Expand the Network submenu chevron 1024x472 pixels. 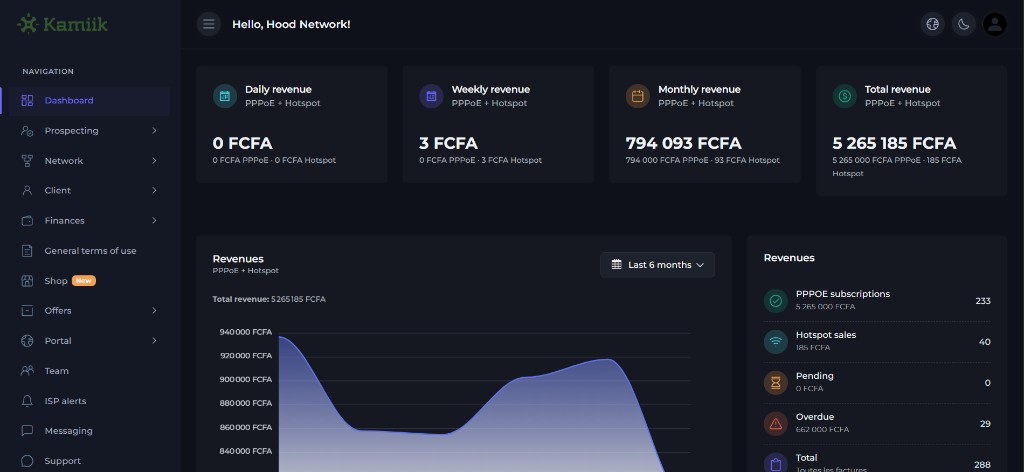click(x=154, y=161)
